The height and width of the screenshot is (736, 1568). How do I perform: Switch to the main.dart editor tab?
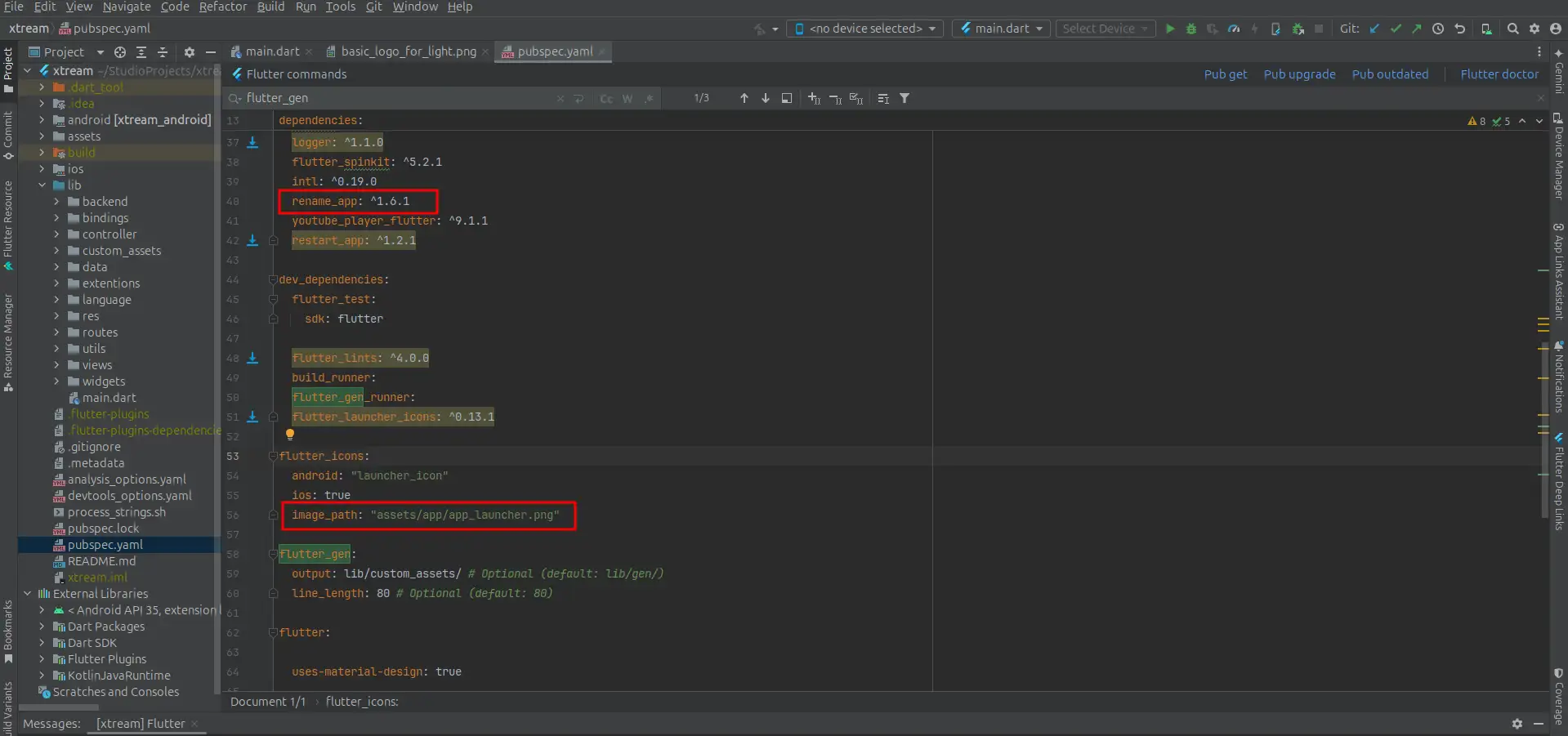272,51
